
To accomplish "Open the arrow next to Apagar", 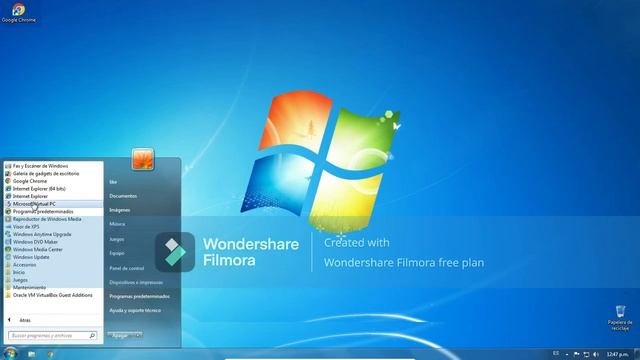I will click(x=139, y=335).
